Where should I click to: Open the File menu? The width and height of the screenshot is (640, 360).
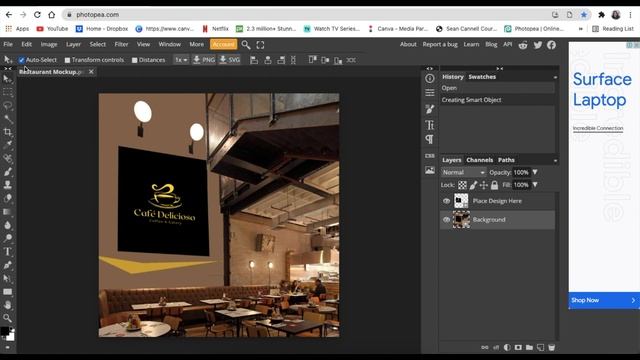click(x=8, y=44)
